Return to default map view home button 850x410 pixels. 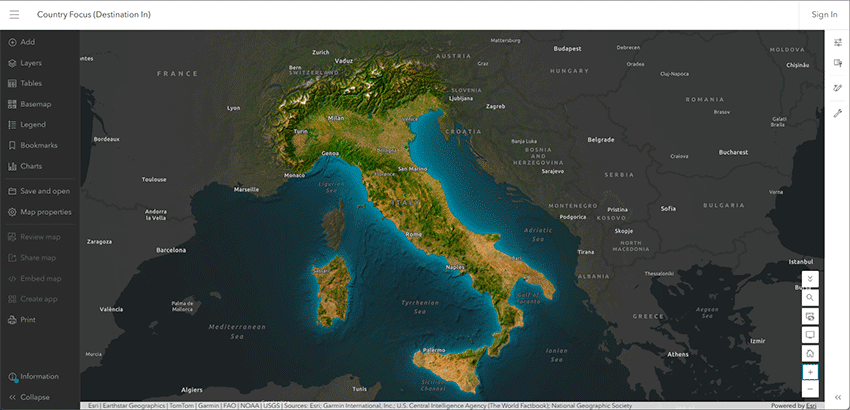(x=810, y=354)
